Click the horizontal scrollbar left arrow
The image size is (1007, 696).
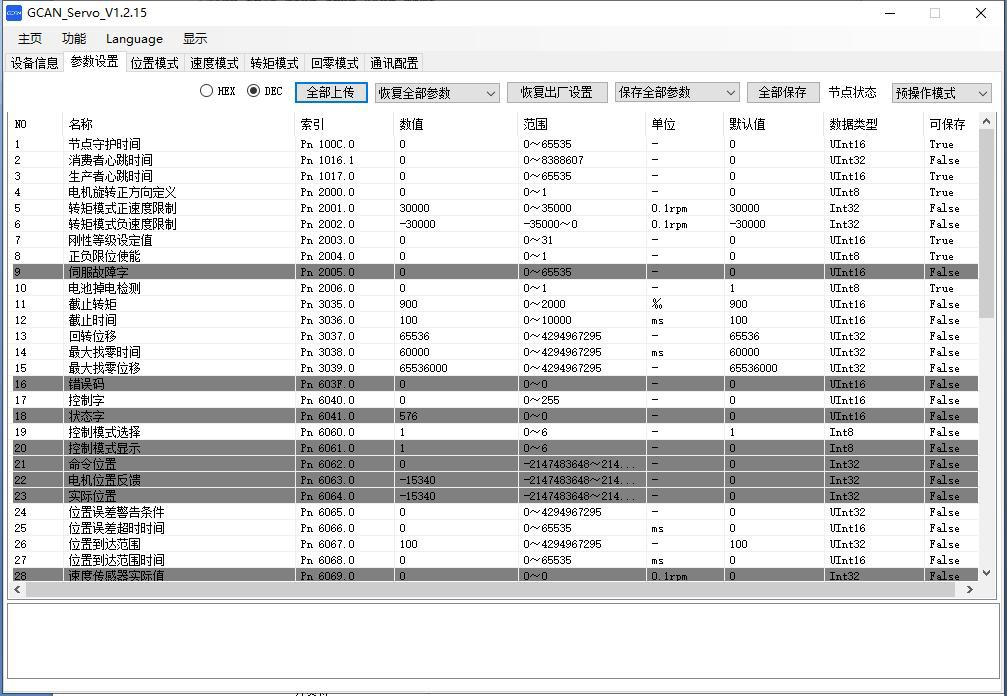(x=17, y=590)
